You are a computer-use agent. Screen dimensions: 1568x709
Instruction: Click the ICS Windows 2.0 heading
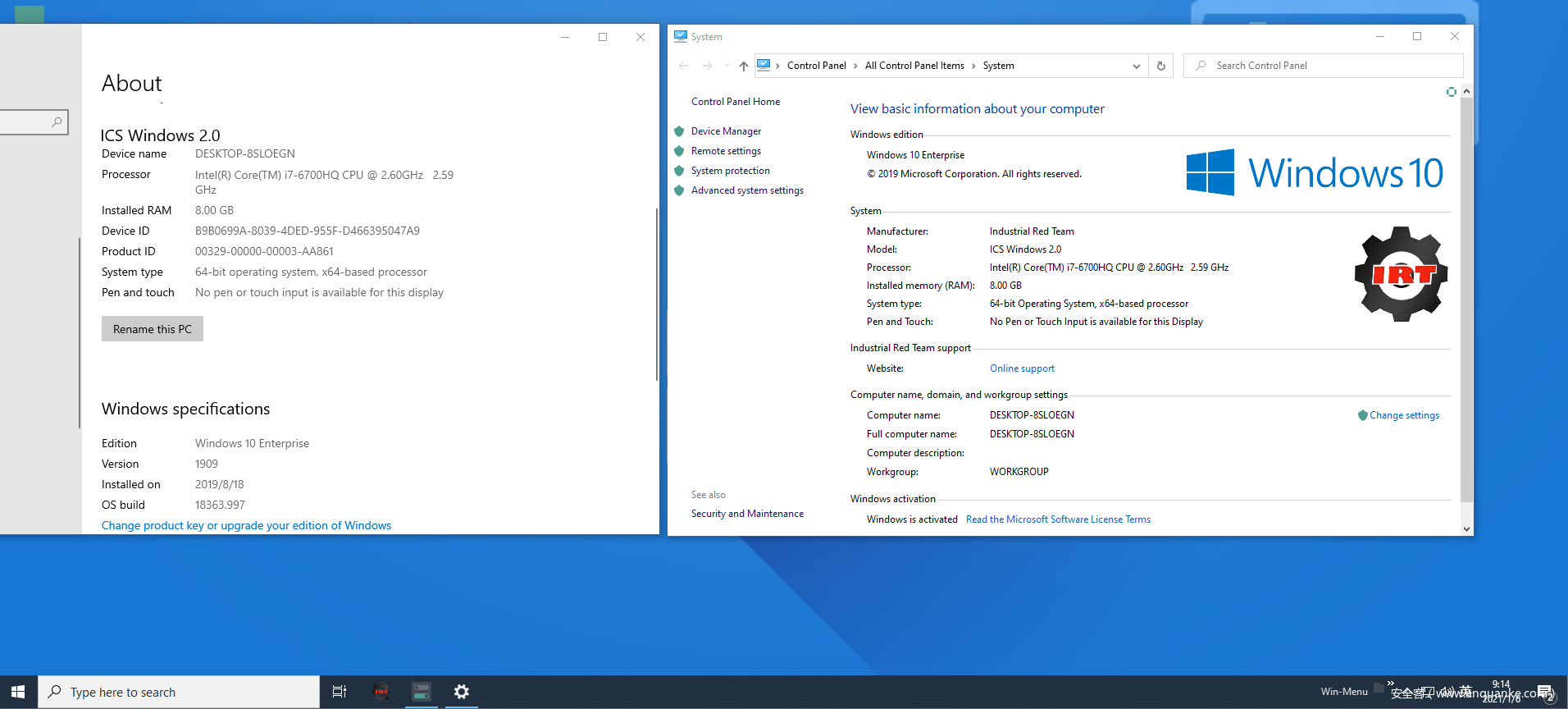[x=160, y=135]
